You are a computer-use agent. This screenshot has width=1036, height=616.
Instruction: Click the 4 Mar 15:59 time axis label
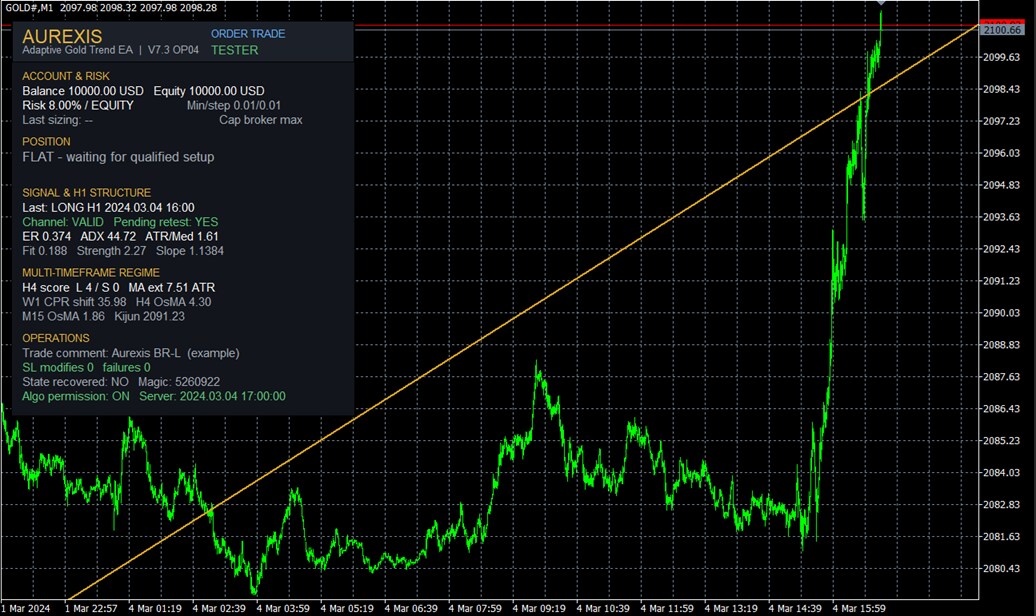(859, 609)
